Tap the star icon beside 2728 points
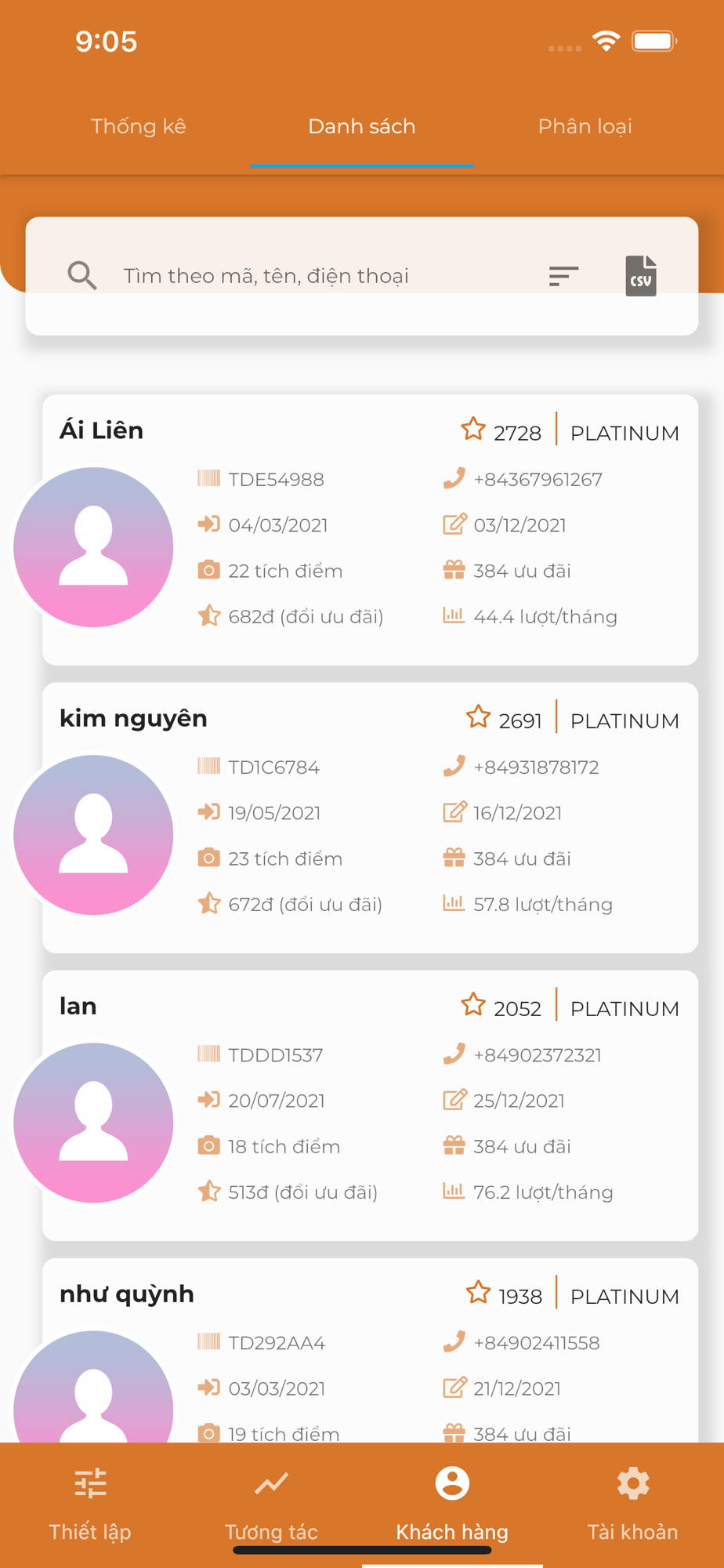 tap(473, 430)
